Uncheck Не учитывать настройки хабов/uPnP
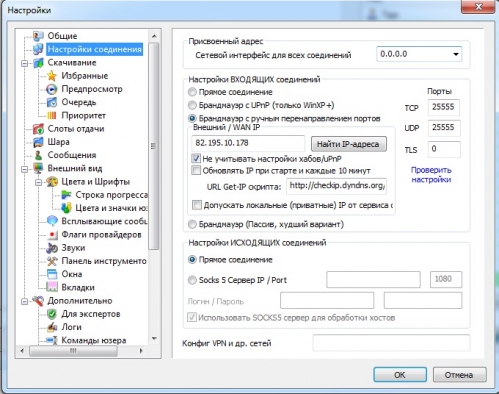This screenshot has width=499, height=394. (196, 158)
